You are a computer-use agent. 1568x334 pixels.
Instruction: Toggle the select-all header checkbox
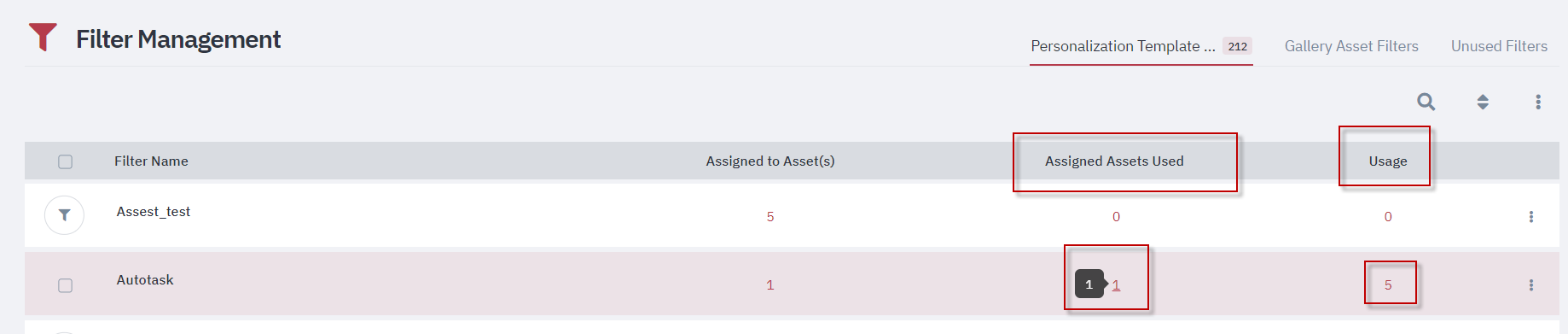point(65,161)
